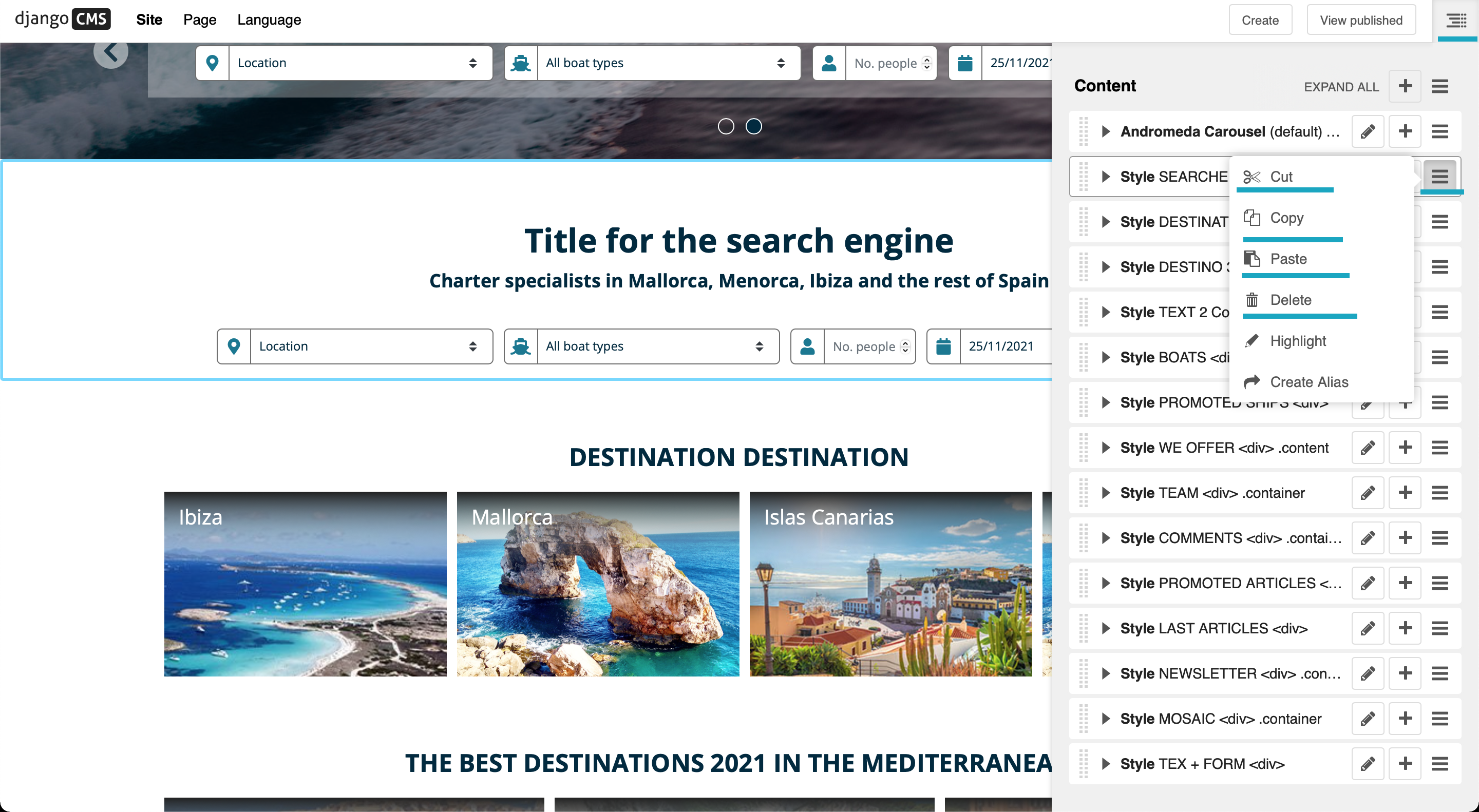Open Style PROMOTED SHIPS settings menu
Image resolution: width=1479 pixels, height=812 pixels.
pyautogui.click(x=1439, y=402)
